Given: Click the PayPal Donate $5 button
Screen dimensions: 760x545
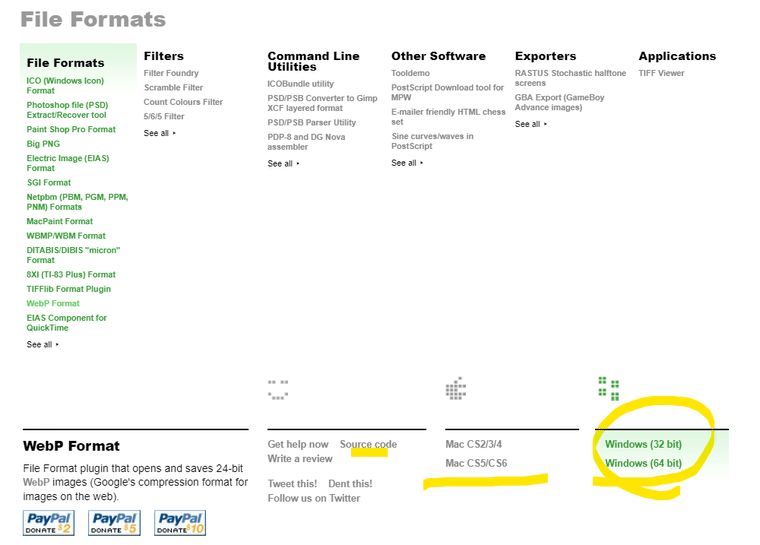Looking at the screenshot, I should 114,523.
